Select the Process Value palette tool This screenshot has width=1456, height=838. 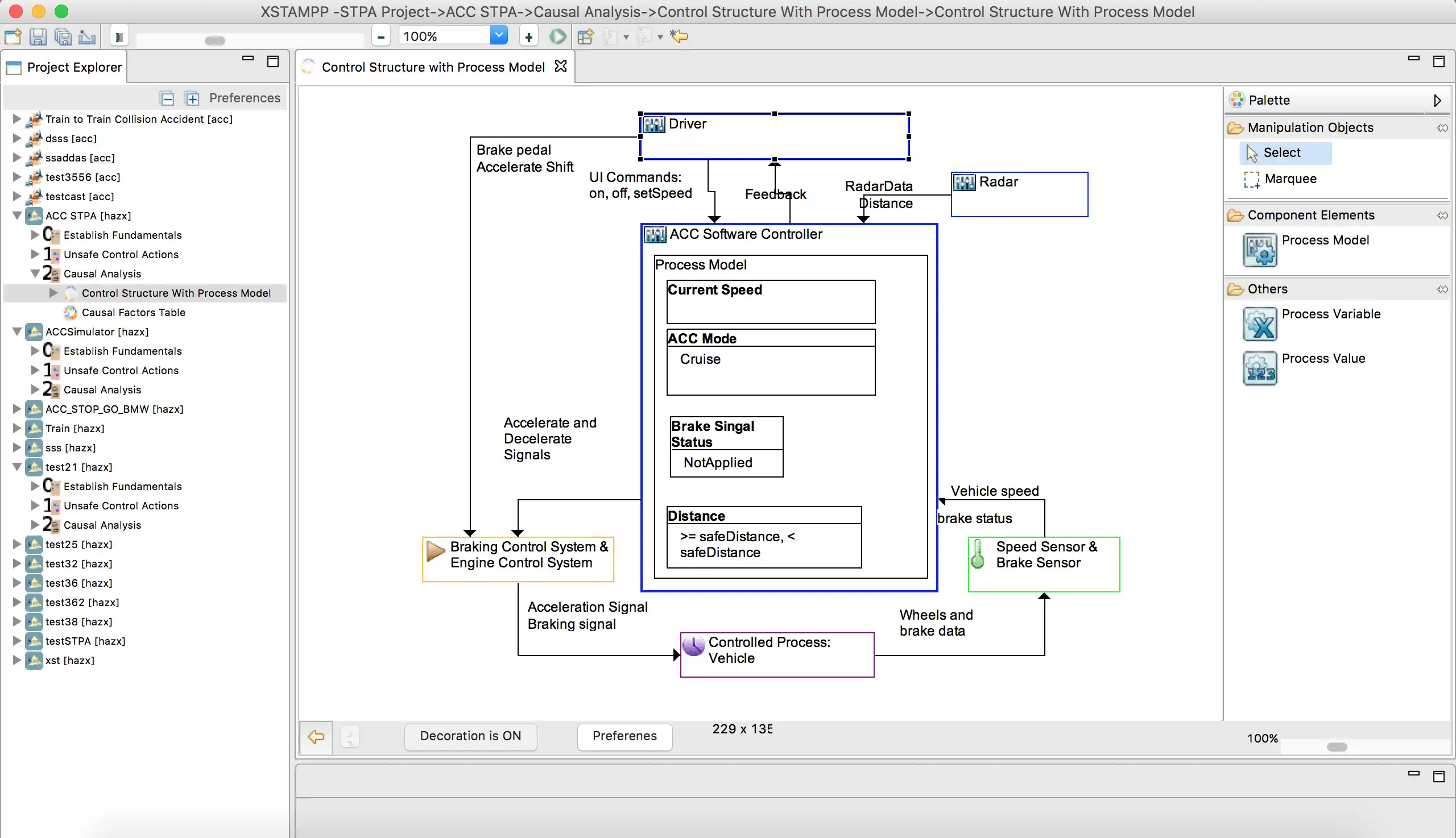(x=1260, y=368)
